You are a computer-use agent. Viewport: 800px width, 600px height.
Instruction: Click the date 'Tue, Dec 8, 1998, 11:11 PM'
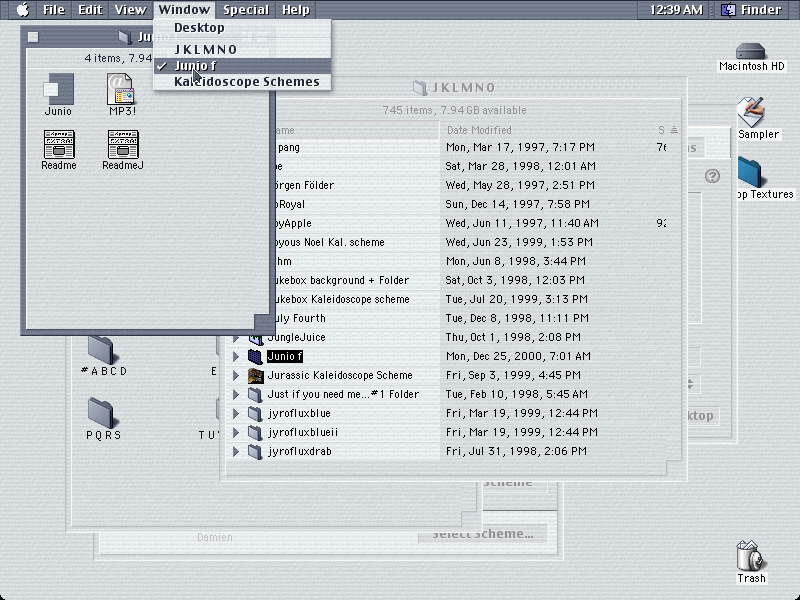[x=517, y=318]
